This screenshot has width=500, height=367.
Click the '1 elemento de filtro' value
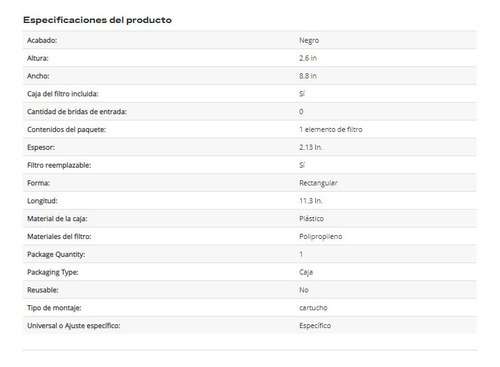point(331,130)
